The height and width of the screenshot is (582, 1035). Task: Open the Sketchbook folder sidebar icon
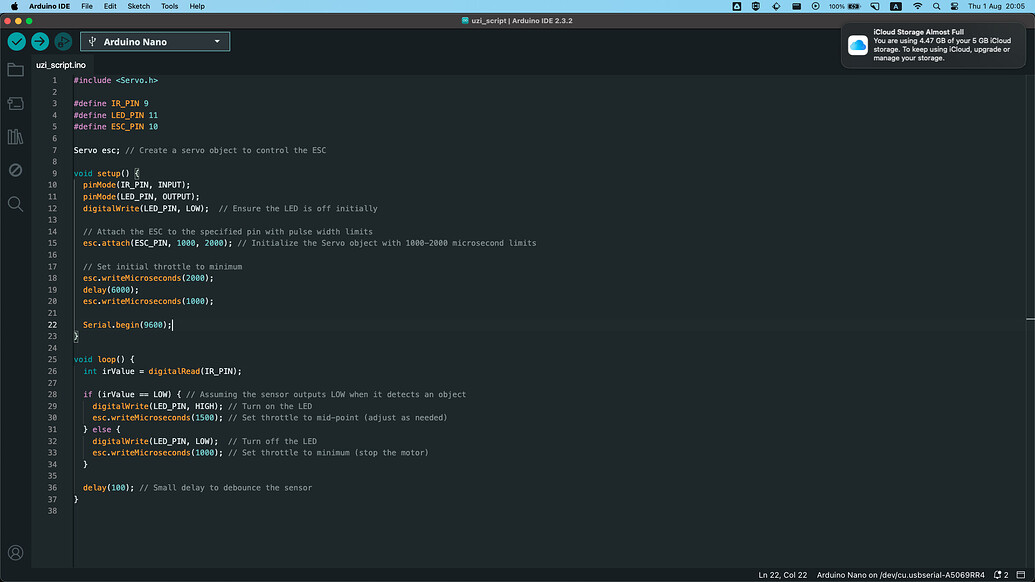click(15, 70)
